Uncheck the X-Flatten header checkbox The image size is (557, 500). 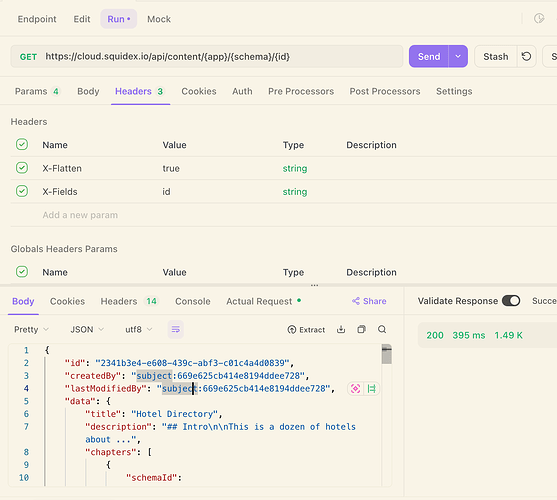22,168
